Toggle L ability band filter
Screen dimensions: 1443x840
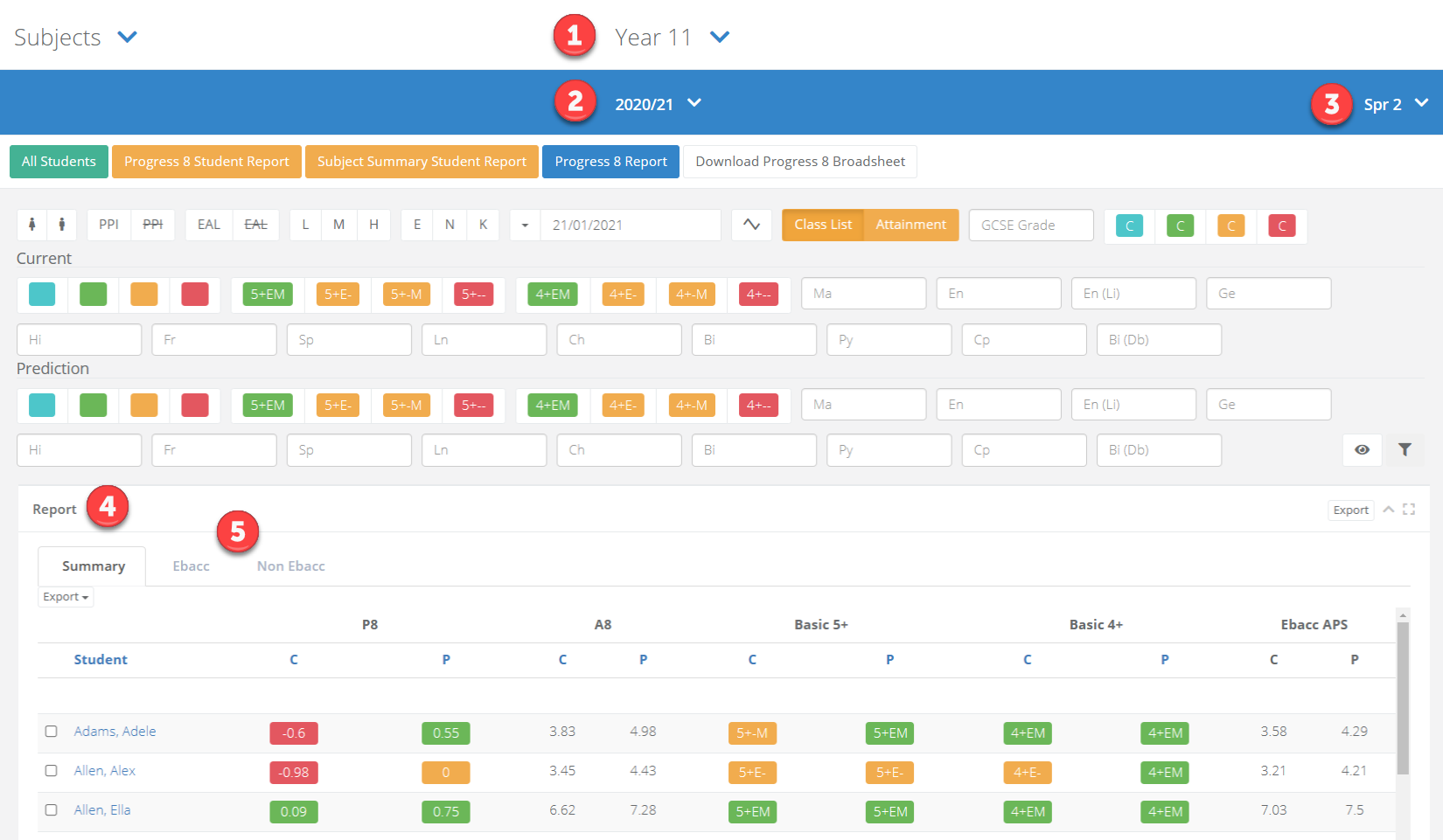[305, 225]
